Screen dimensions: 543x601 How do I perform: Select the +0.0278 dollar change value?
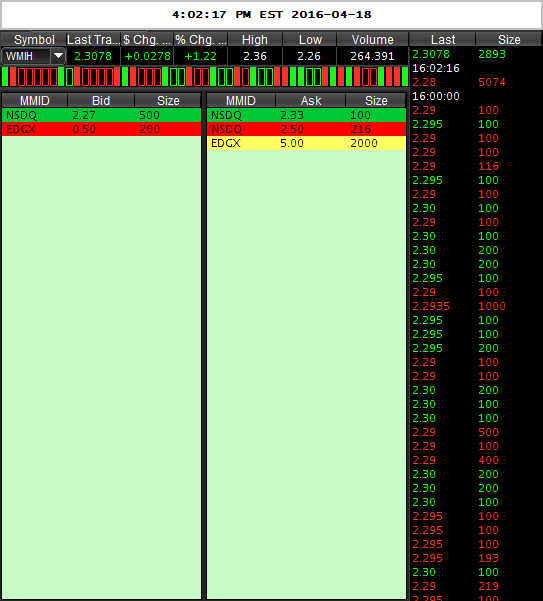148,56
